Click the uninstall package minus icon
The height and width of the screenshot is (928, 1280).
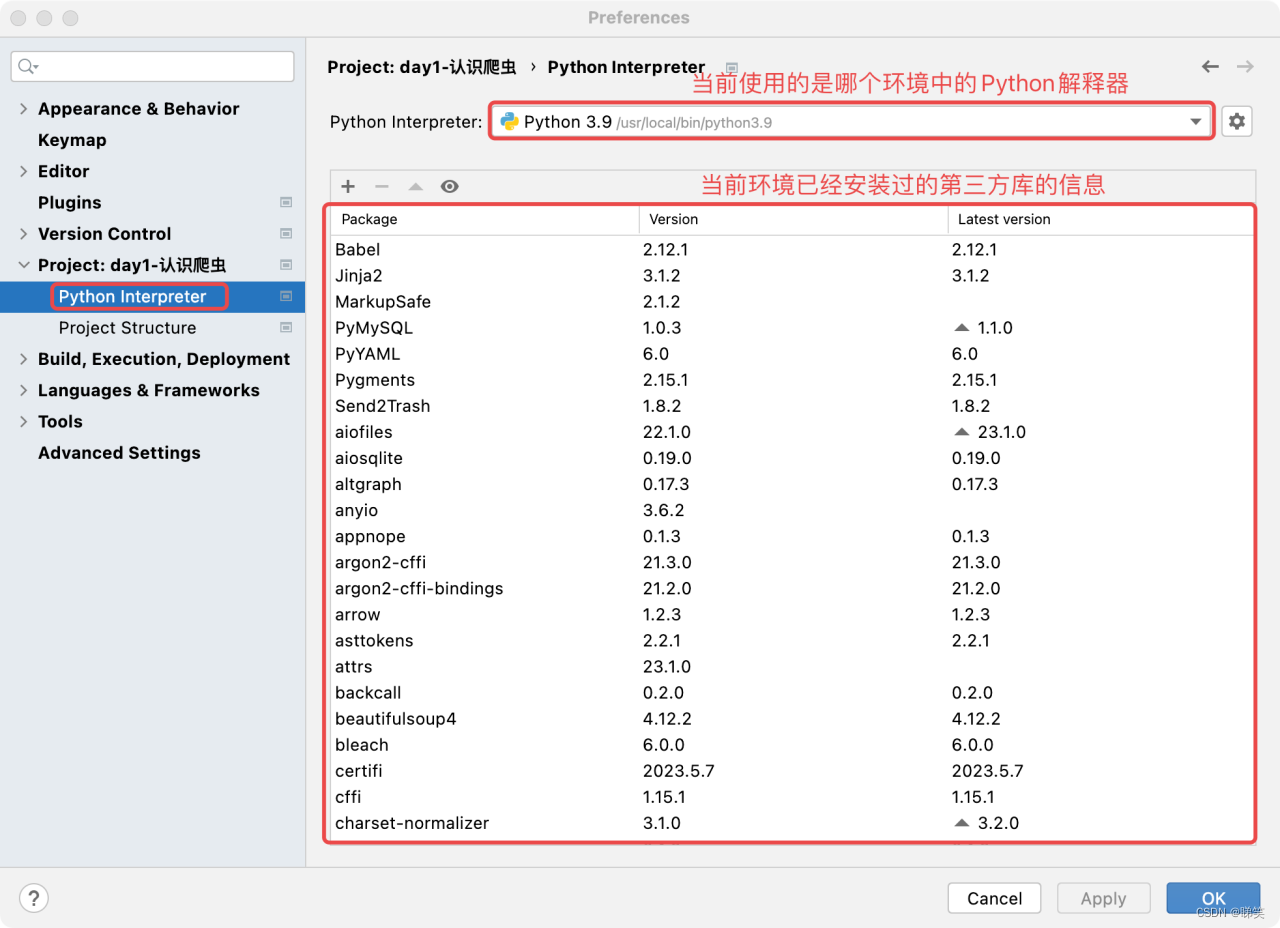(382, 186)
